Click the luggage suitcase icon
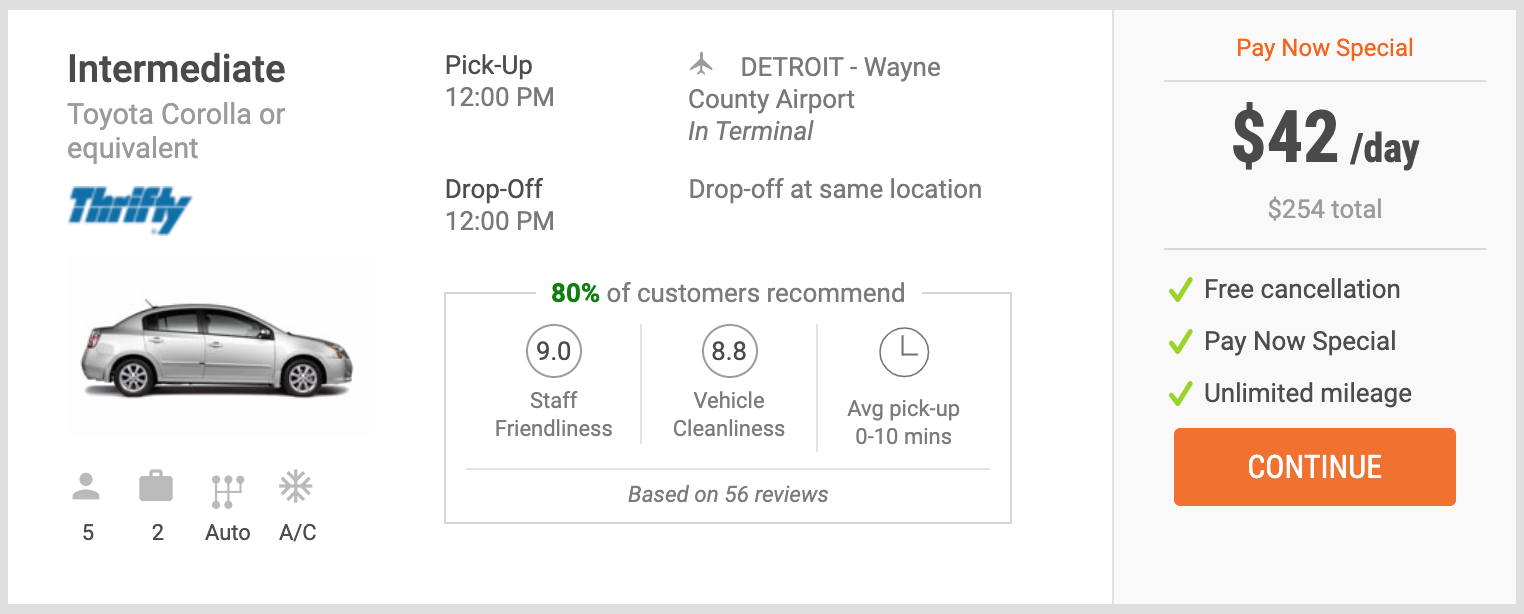The height and width of the screenshot is (614, 1524). [156, 487]
